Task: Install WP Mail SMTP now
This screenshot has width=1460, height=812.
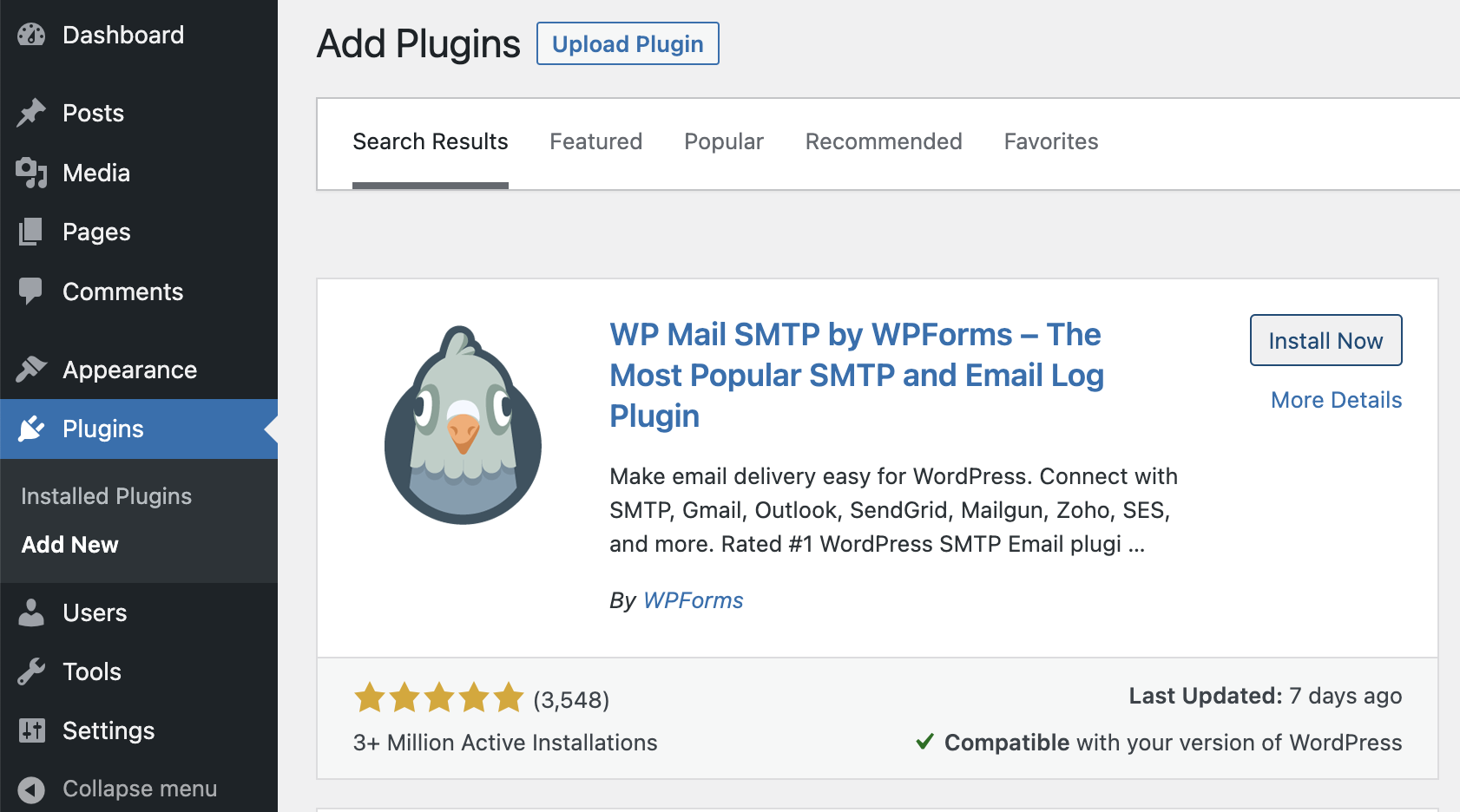Action: click(x=1325, y=340)
